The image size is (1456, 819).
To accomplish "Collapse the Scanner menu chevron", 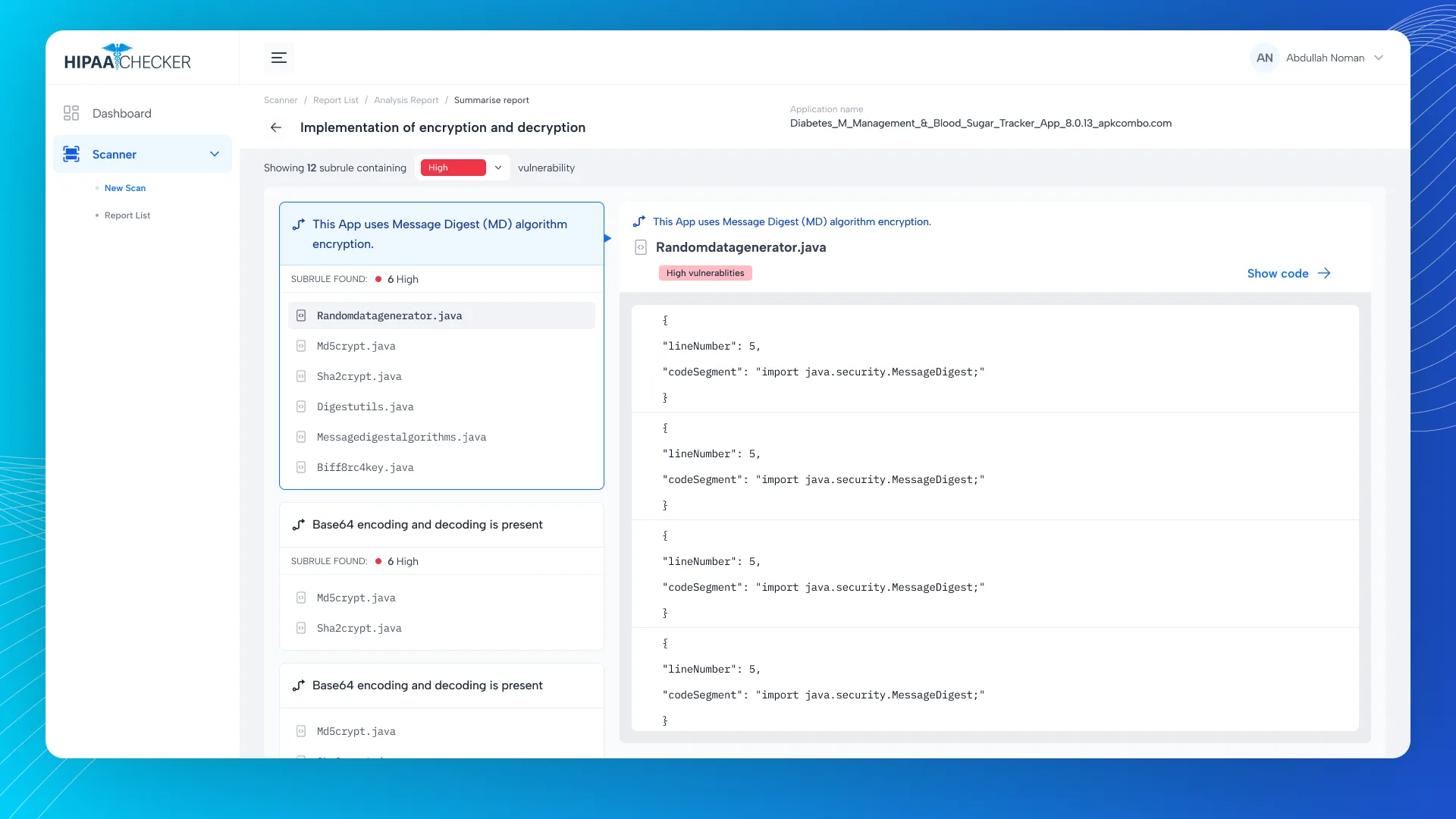I will click(x=215, y=154).
